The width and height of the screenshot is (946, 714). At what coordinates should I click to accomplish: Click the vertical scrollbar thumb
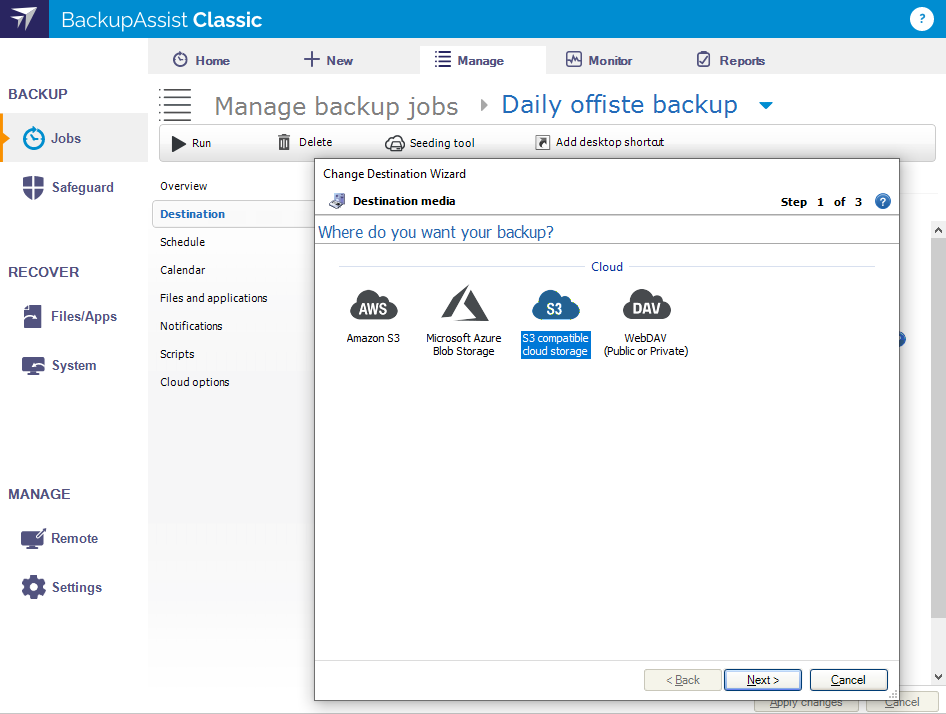tap(938, 427)
